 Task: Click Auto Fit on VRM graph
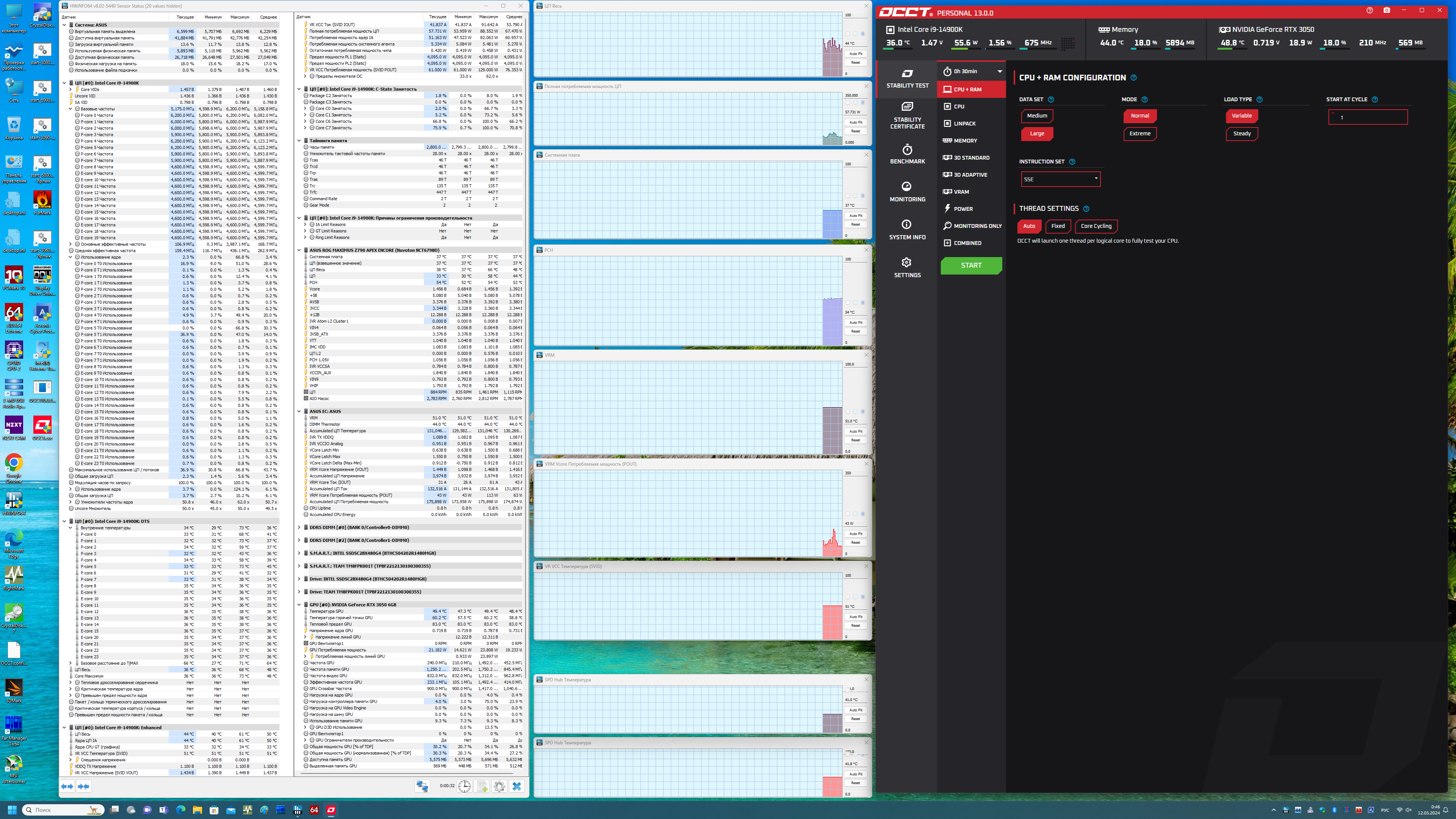pos(855,431)
